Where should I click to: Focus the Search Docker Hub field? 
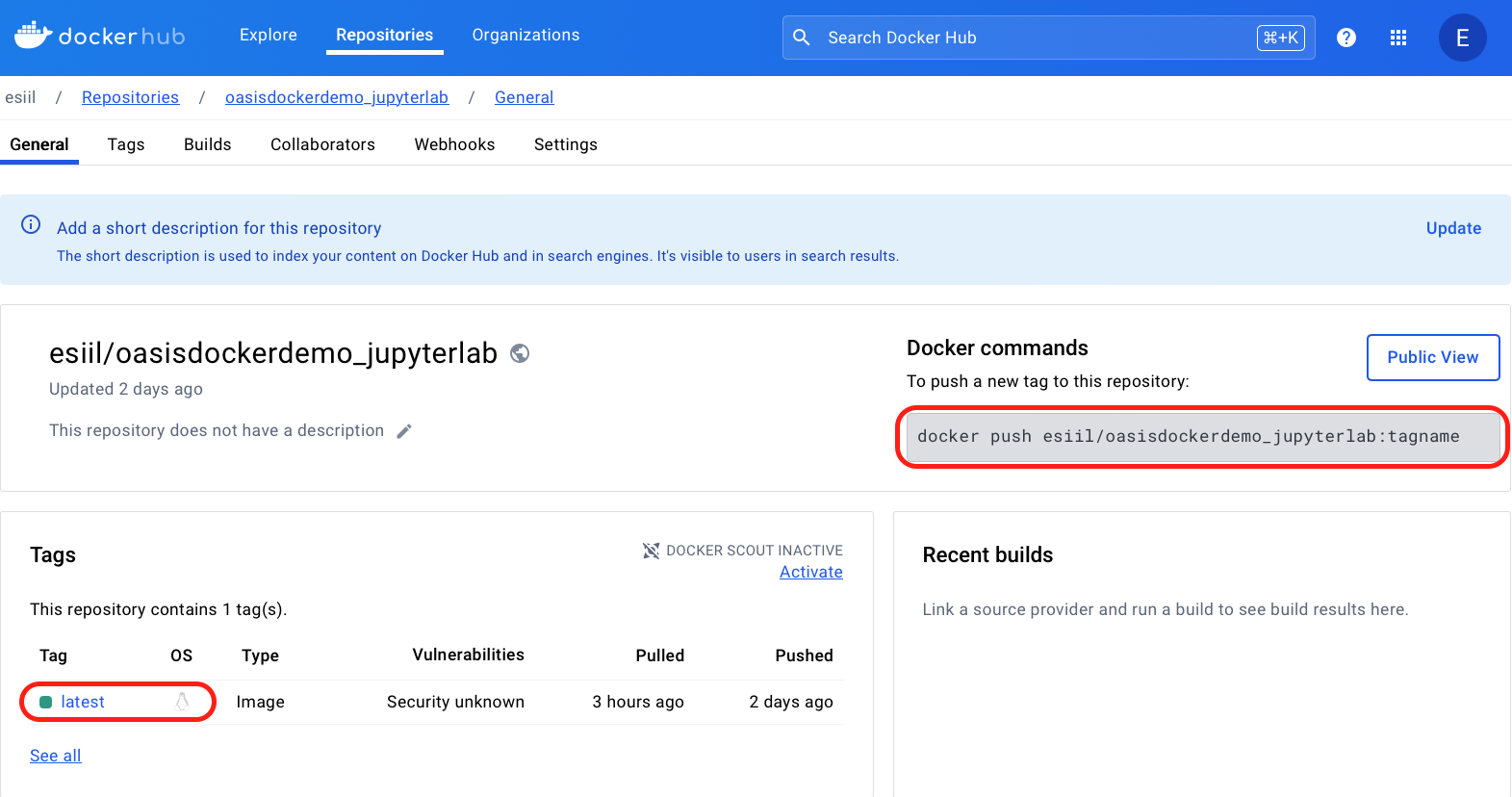click(1030, 38)
